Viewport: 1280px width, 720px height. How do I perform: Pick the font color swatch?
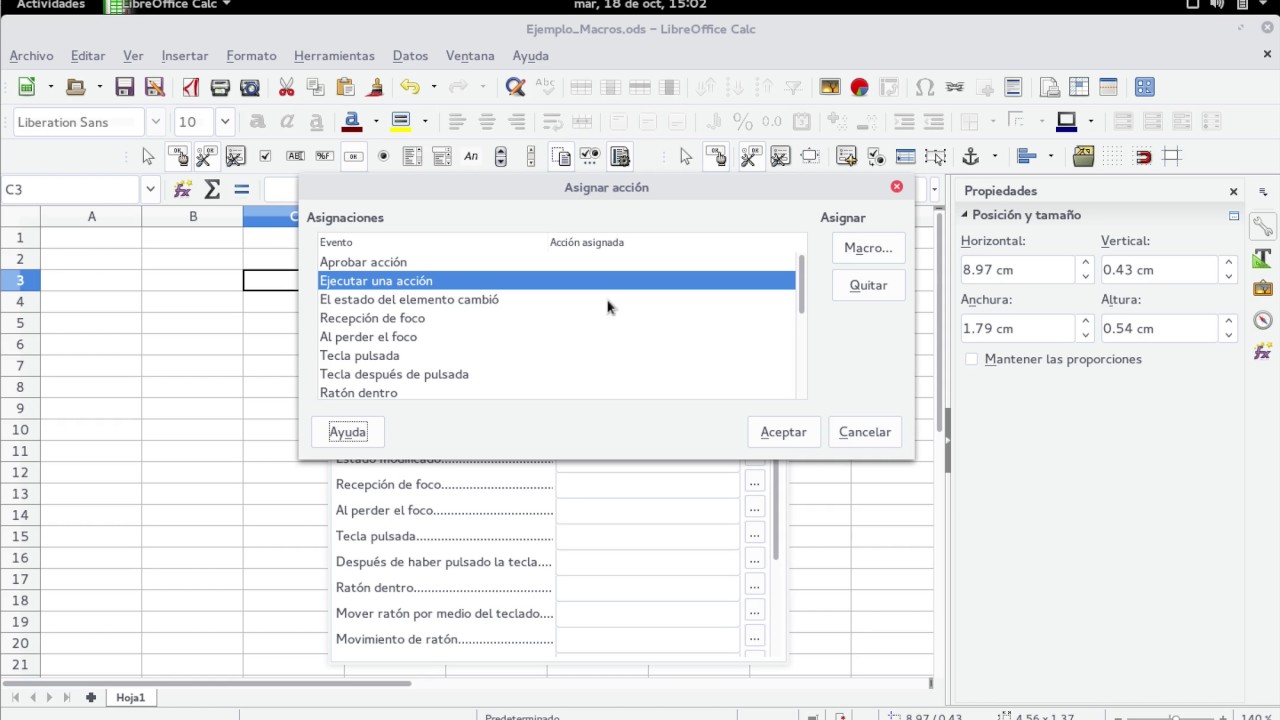click(352, 122)
